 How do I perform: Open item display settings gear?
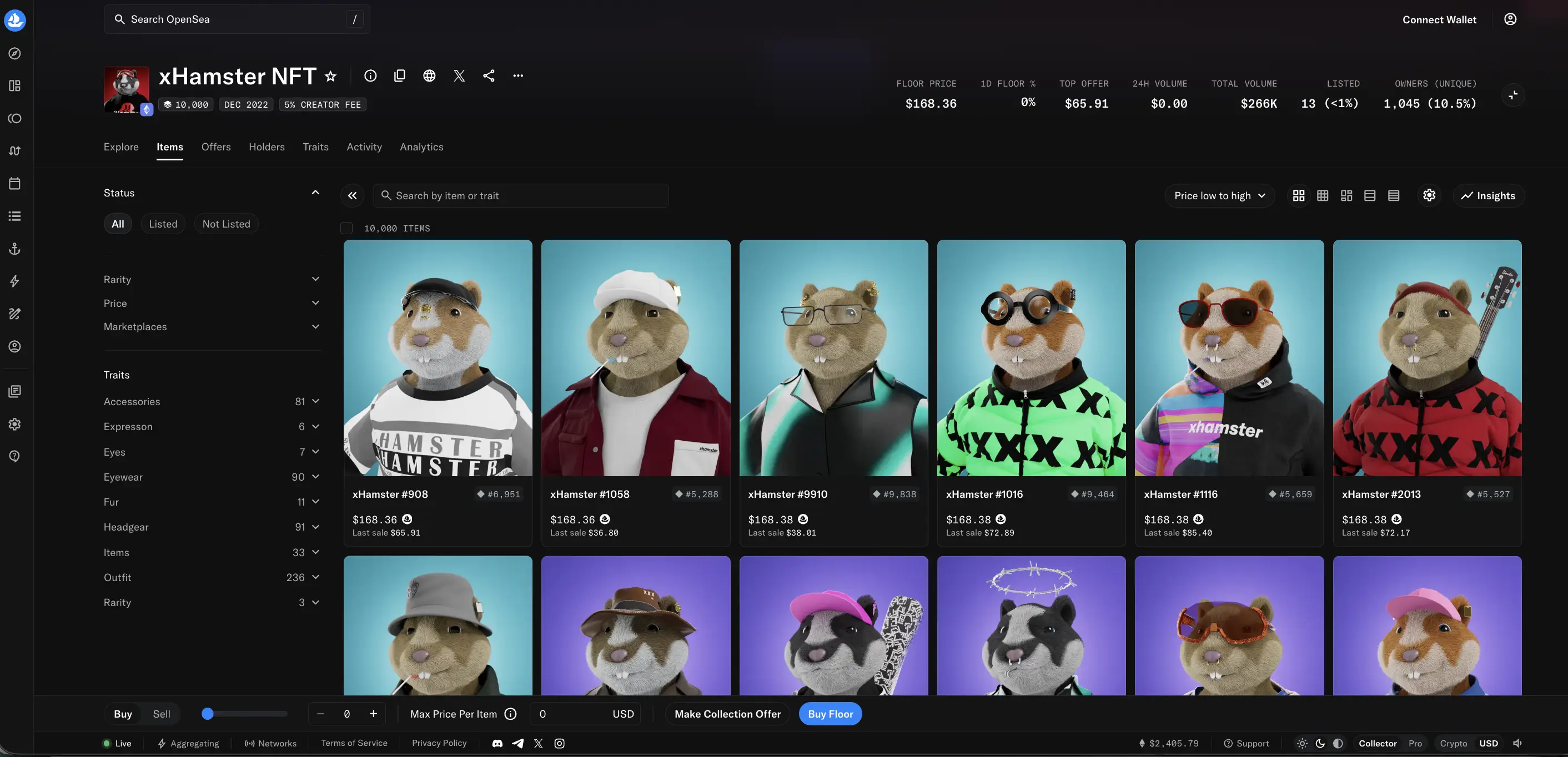coord(1429,195)
